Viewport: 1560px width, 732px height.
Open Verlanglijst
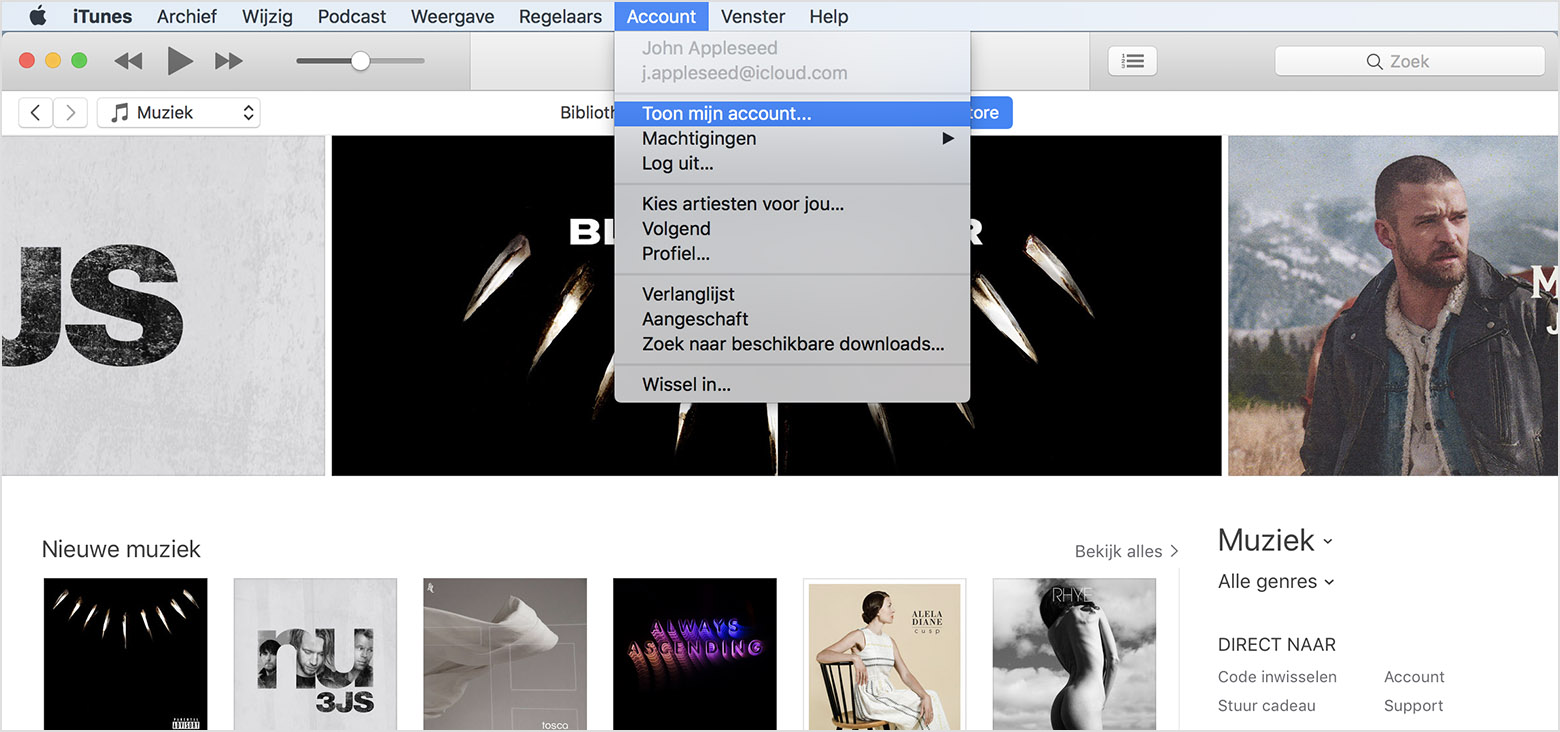coord(792,294)
